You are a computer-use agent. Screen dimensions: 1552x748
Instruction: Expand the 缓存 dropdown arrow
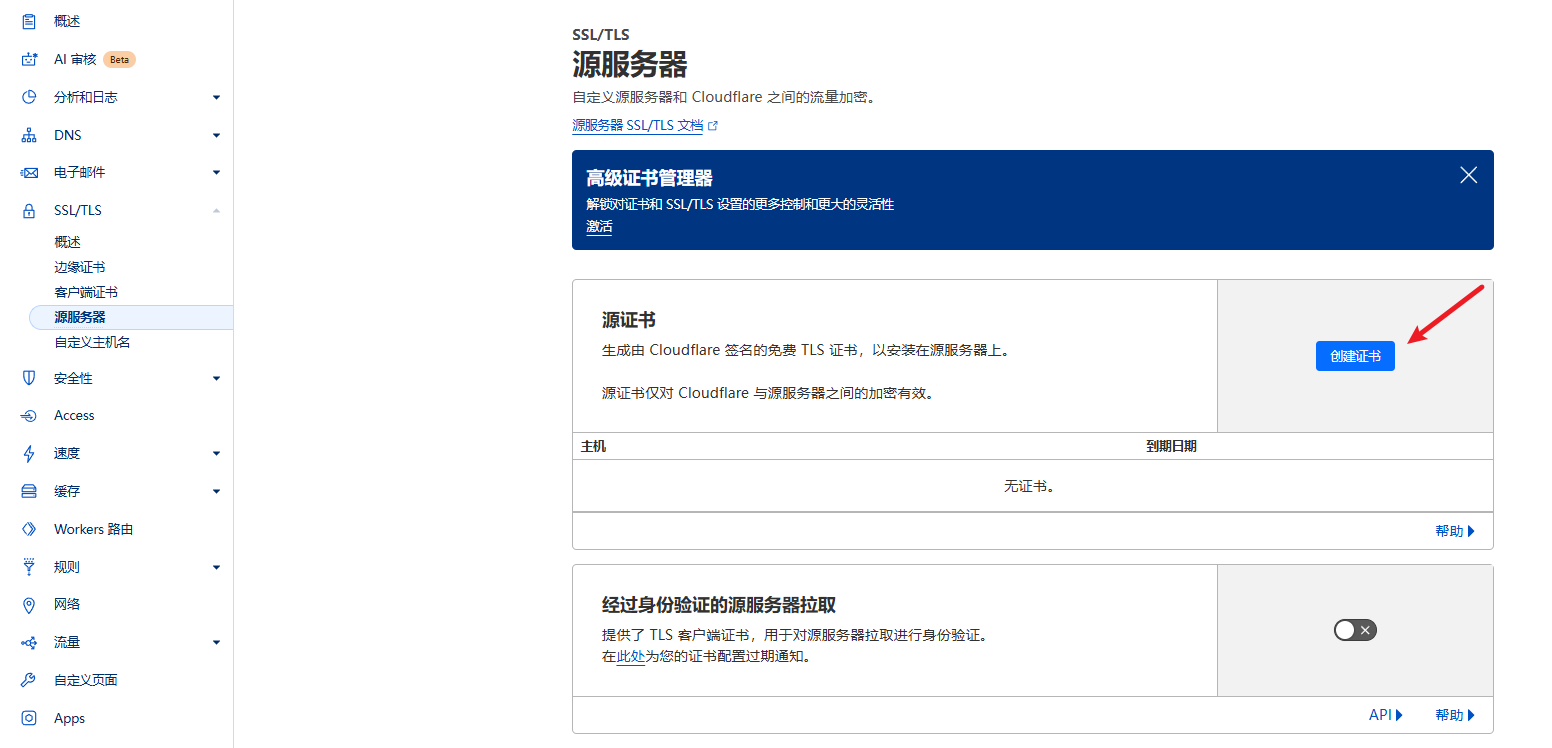coord(216,491)
